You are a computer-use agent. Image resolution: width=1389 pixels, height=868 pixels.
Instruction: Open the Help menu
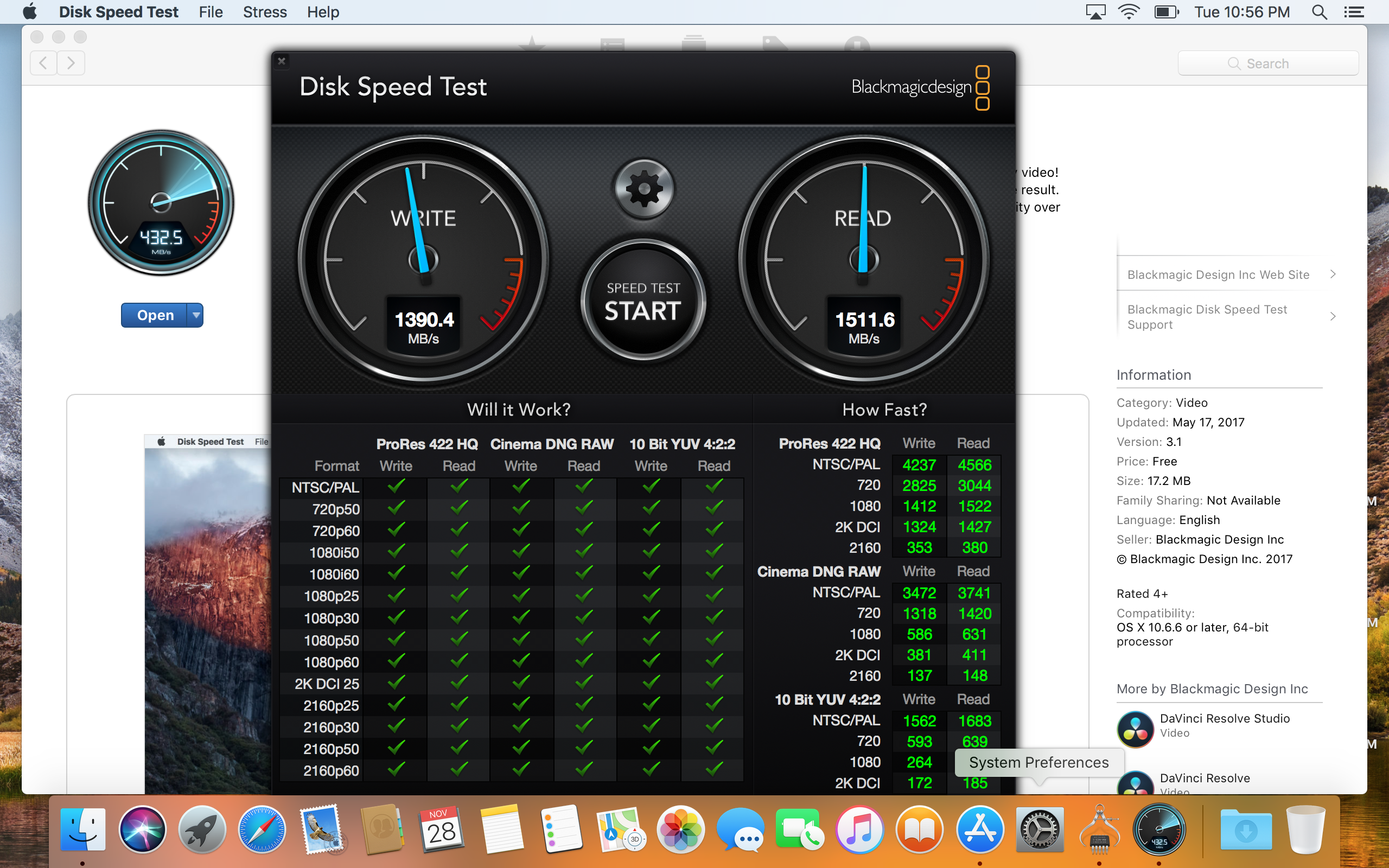point(323,11)
